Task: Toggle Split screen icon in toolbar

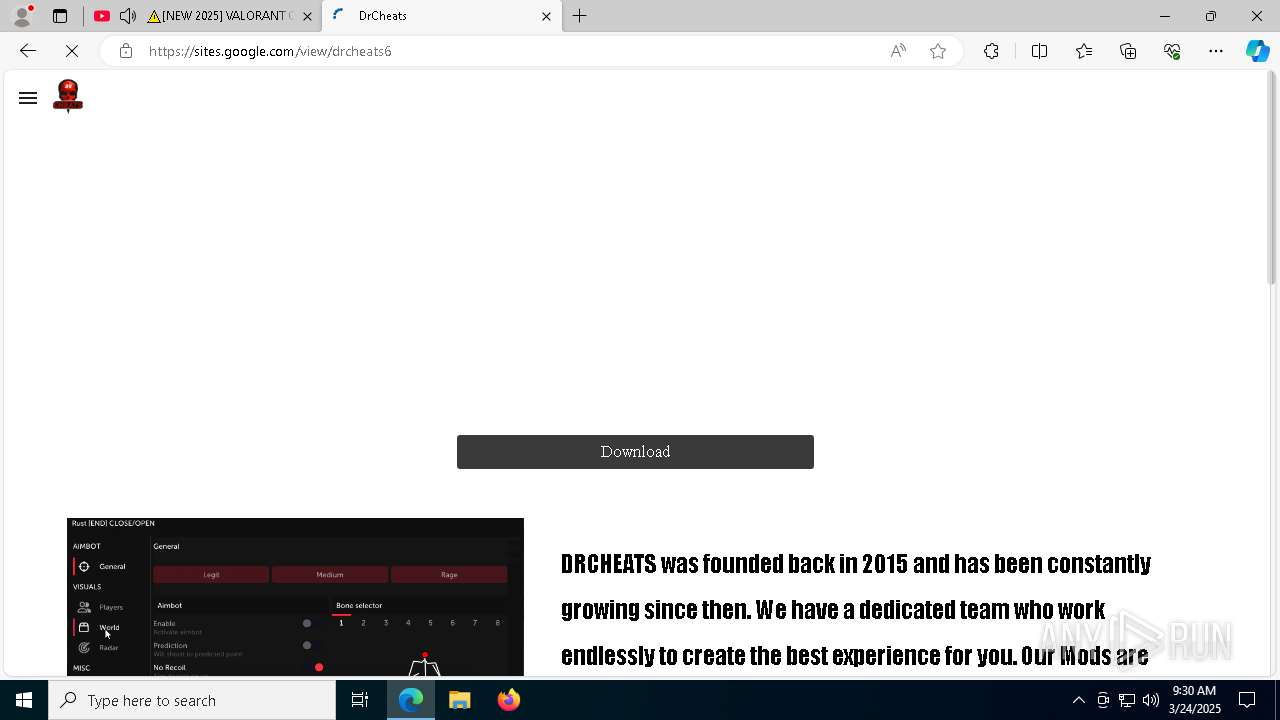Action: point(1039,51)
